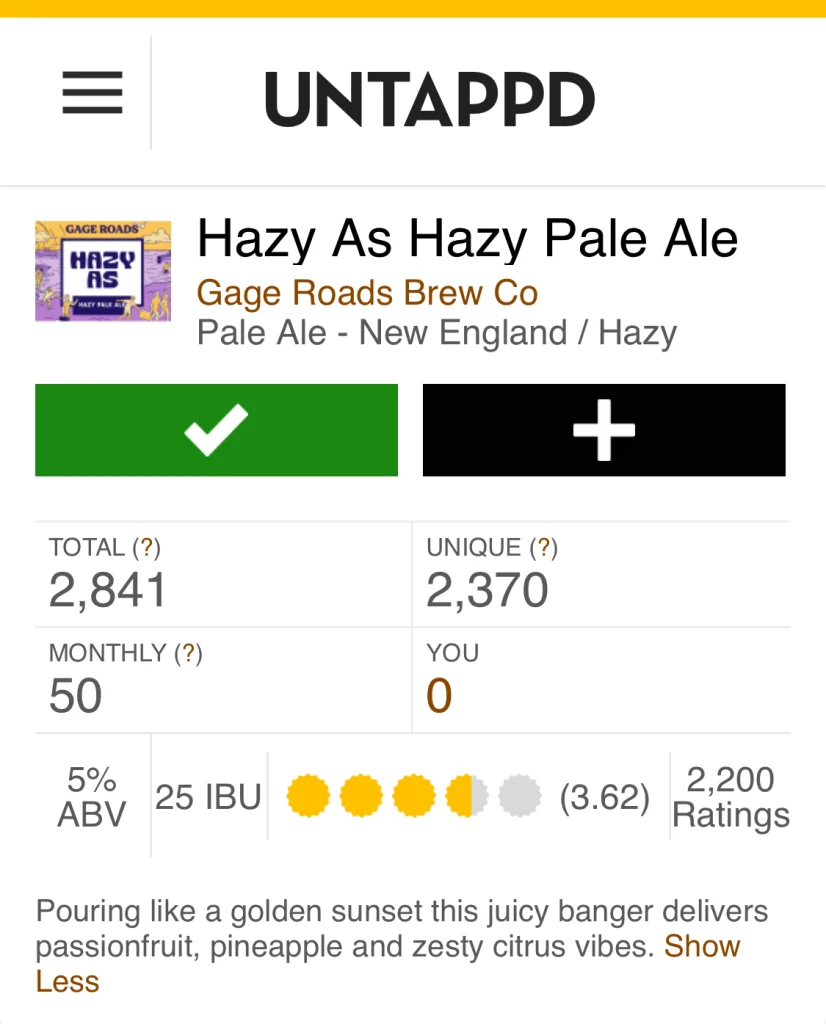Open the Hazy As beer label thumbnail
Viewport: 826px width, 1024px height.
point(103,271)
